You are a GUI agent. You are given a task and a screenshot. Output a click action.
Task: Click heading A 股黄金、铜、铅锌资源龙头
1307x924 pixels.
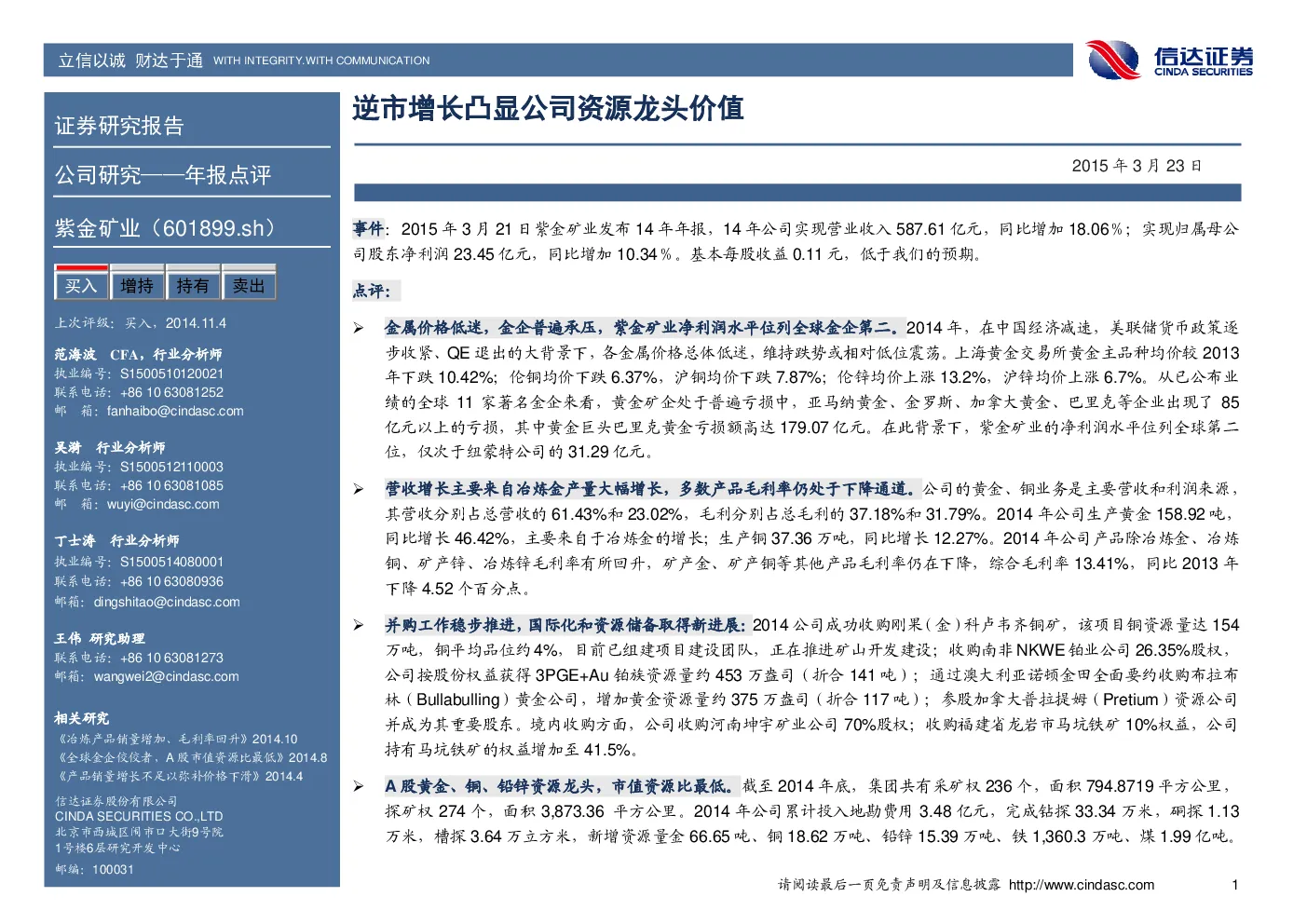pyautogui.click(x=494, y=786)
